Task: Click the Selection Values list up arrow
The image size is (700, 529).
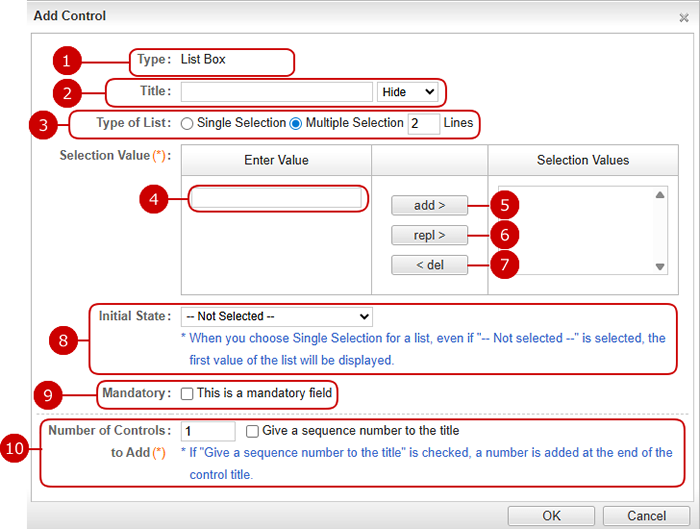Action: 660,195
